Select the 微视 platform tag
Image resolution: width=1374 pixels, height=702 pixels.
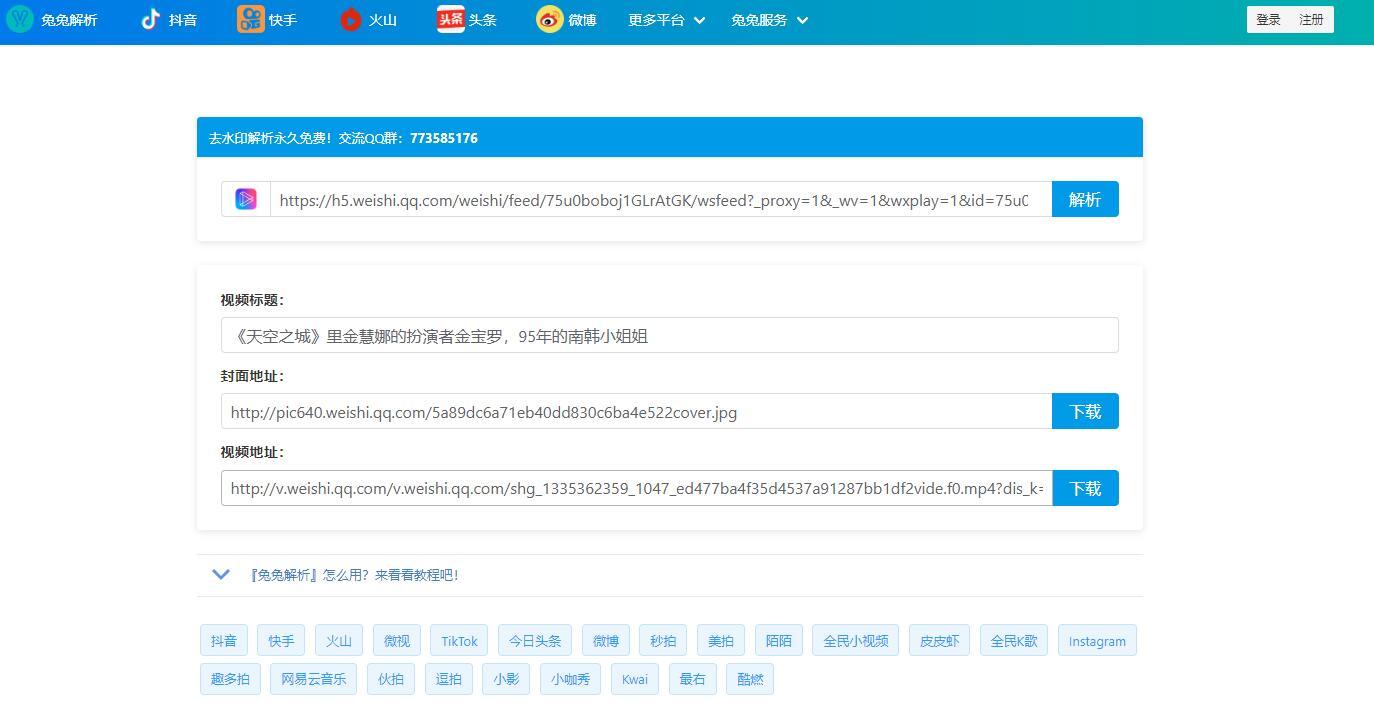397,641
